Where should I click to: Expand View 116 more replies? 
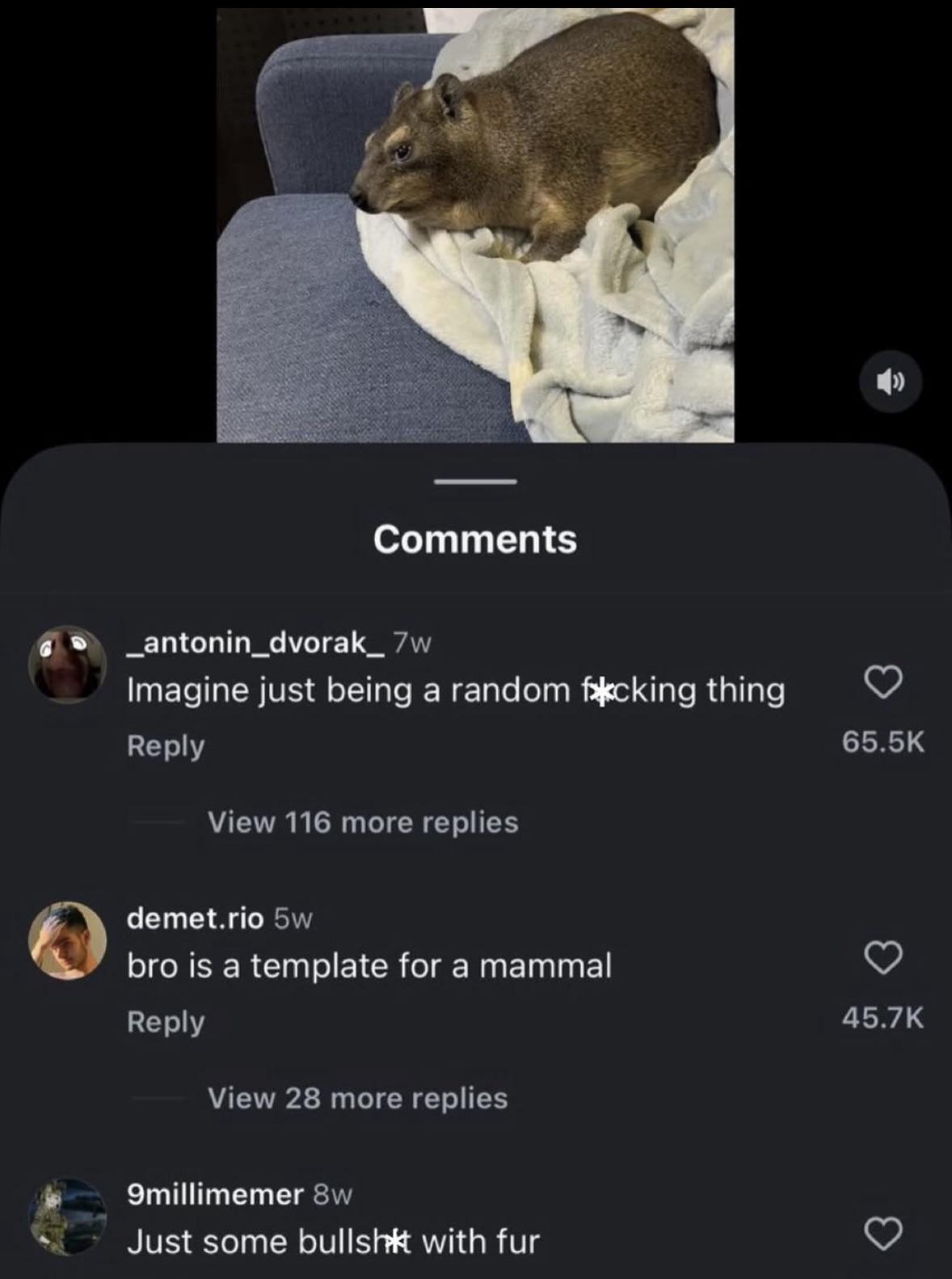(x=363, y=822)
